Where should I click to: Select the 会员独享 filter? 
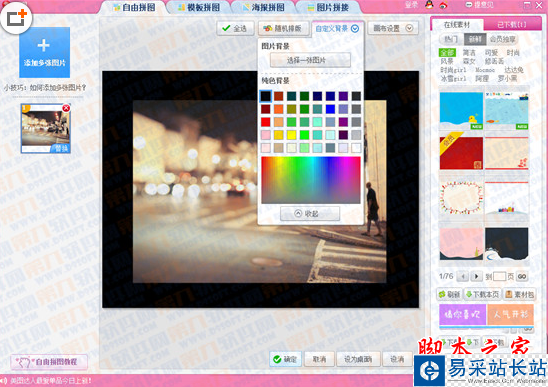point(503,39)
